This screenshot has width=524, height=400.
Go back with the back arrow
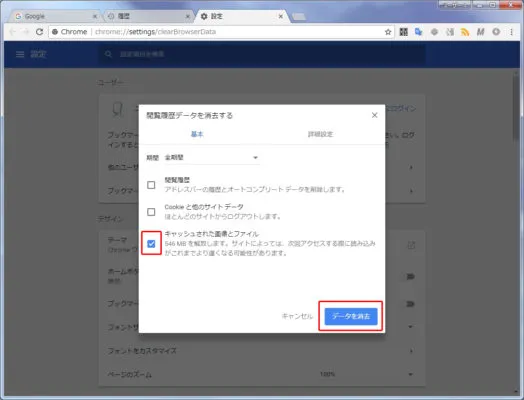point(13,32)
